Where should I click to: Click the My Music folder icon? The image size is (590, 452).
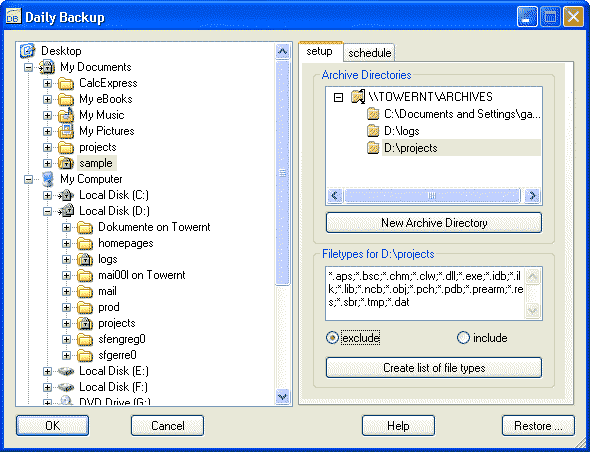(66, 115)
